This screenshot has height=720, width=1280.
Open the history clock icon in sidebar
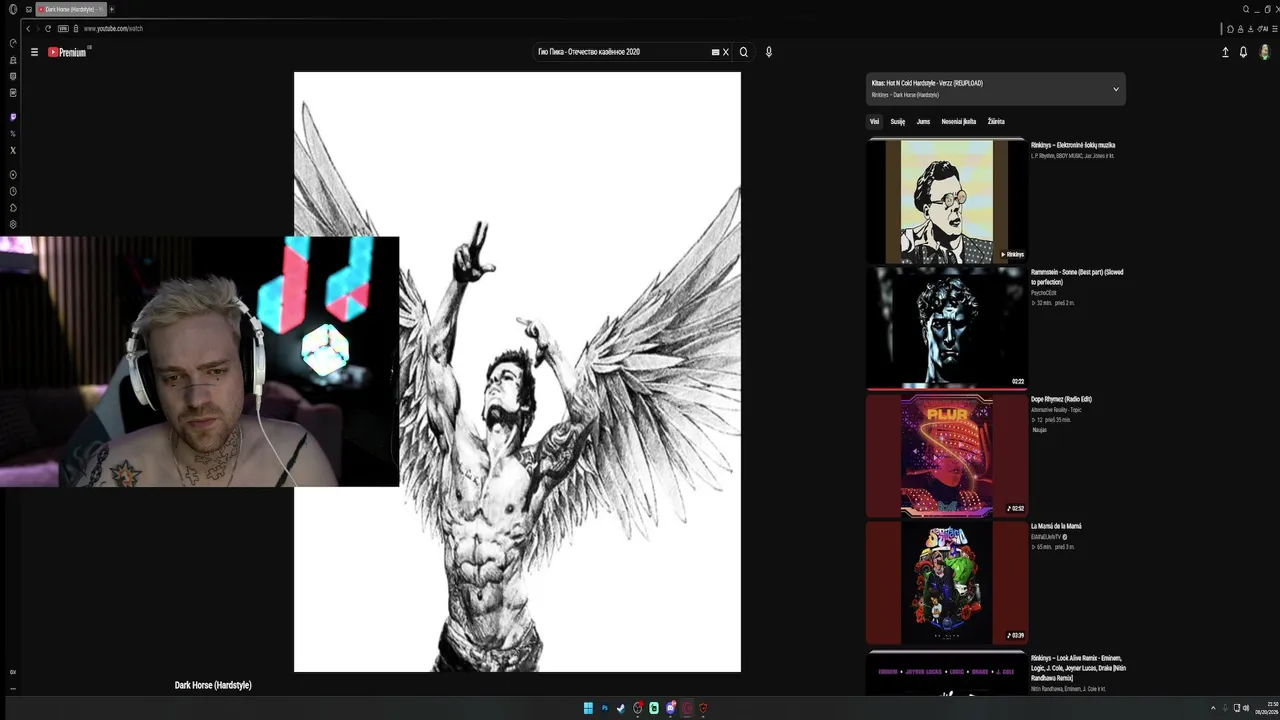(13, 191)
